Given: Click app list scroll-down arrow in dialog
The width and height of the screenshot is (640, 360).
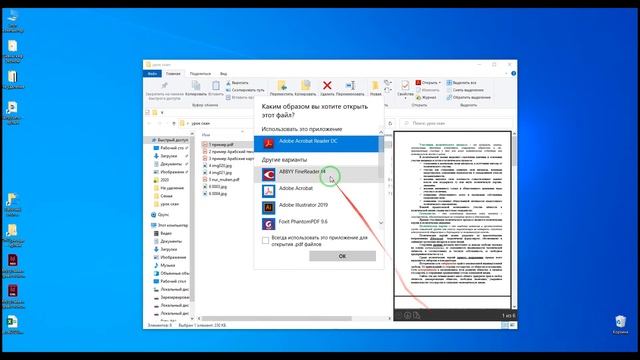Looking at the screenshot, I should point(381,223).
